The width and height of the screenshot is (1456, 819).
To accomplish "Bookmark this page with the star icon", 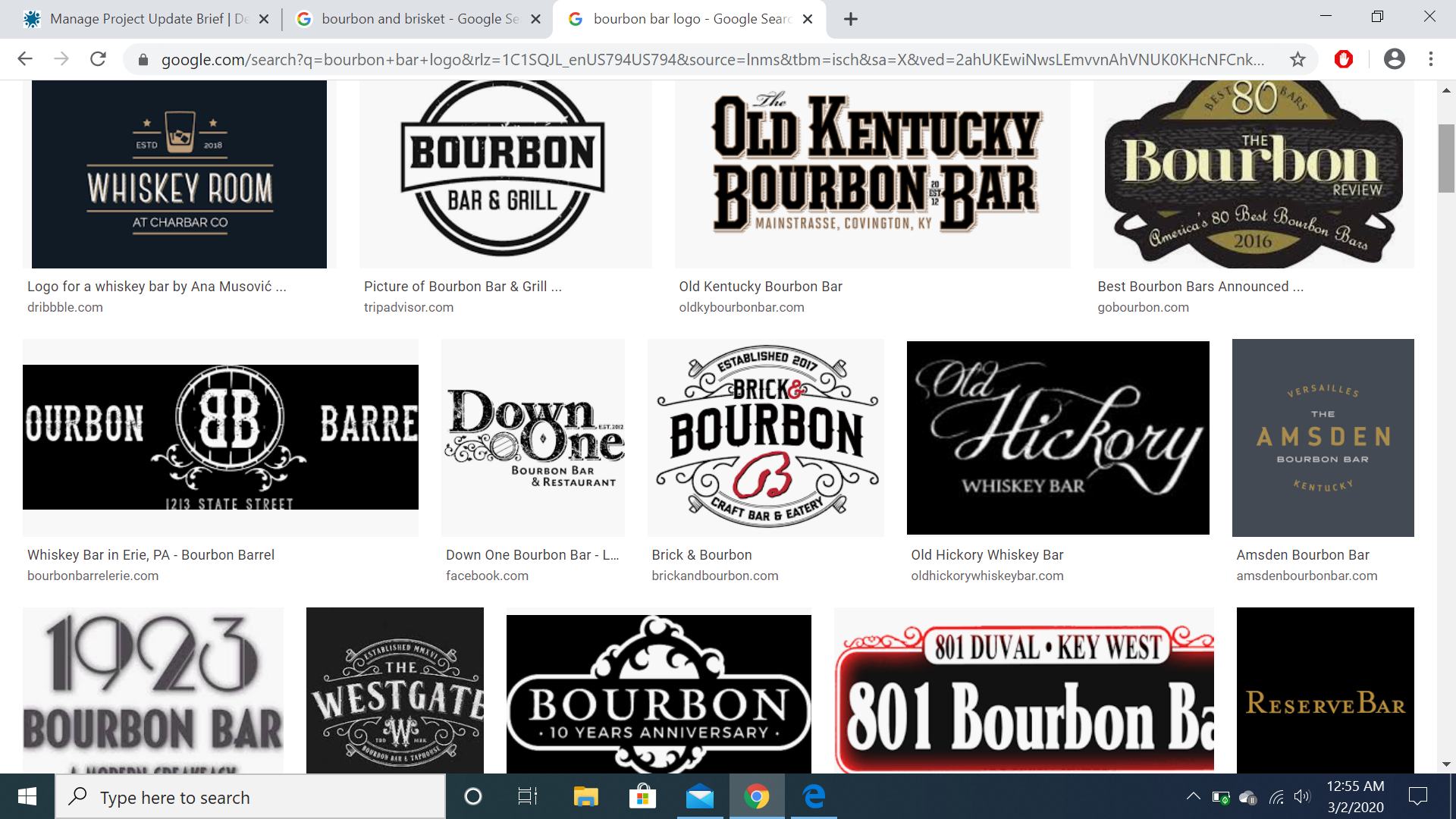I will (1298, 59).
